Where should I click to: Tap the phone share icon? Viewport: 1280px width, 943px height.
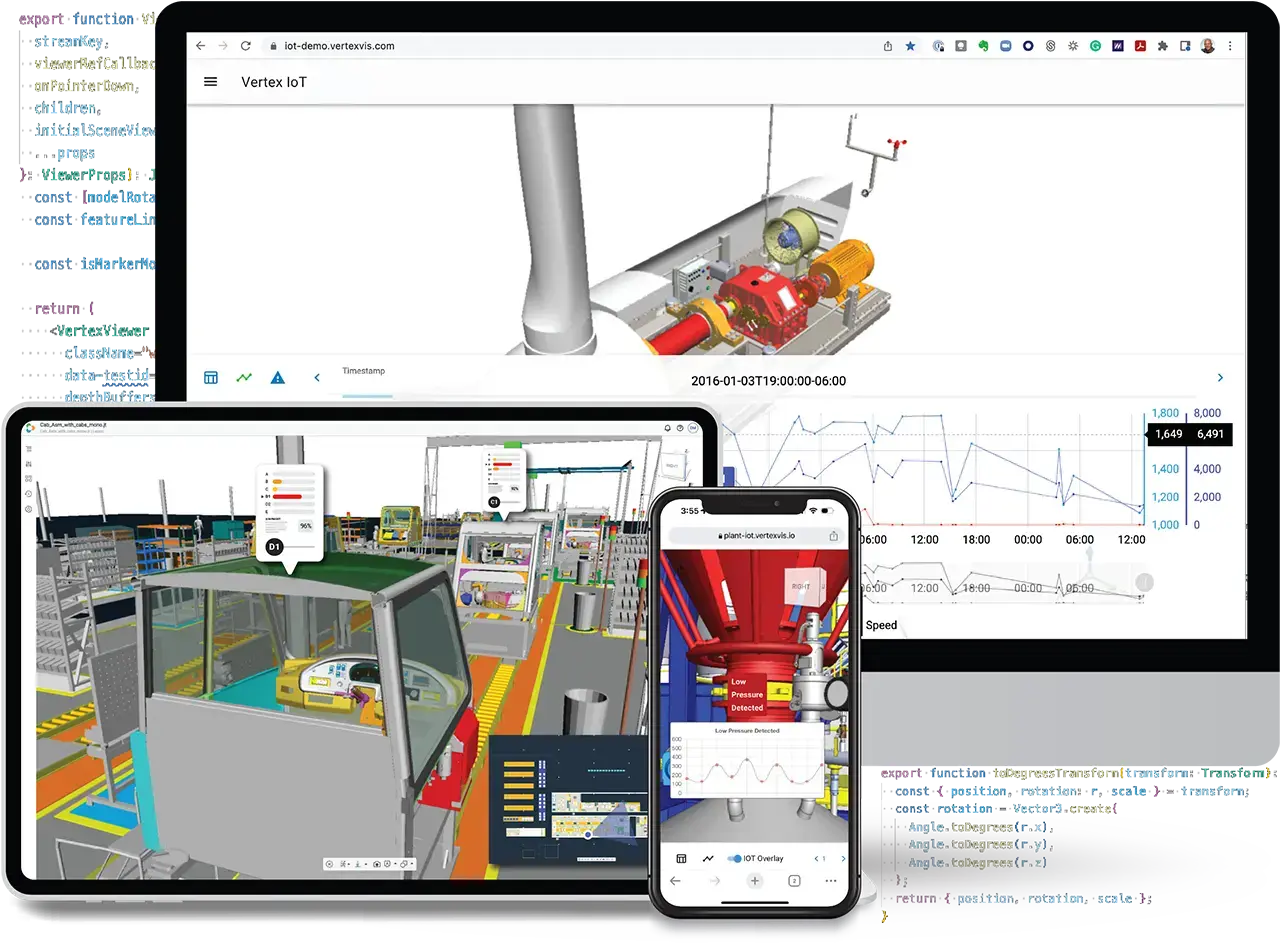tap(834, 536)
